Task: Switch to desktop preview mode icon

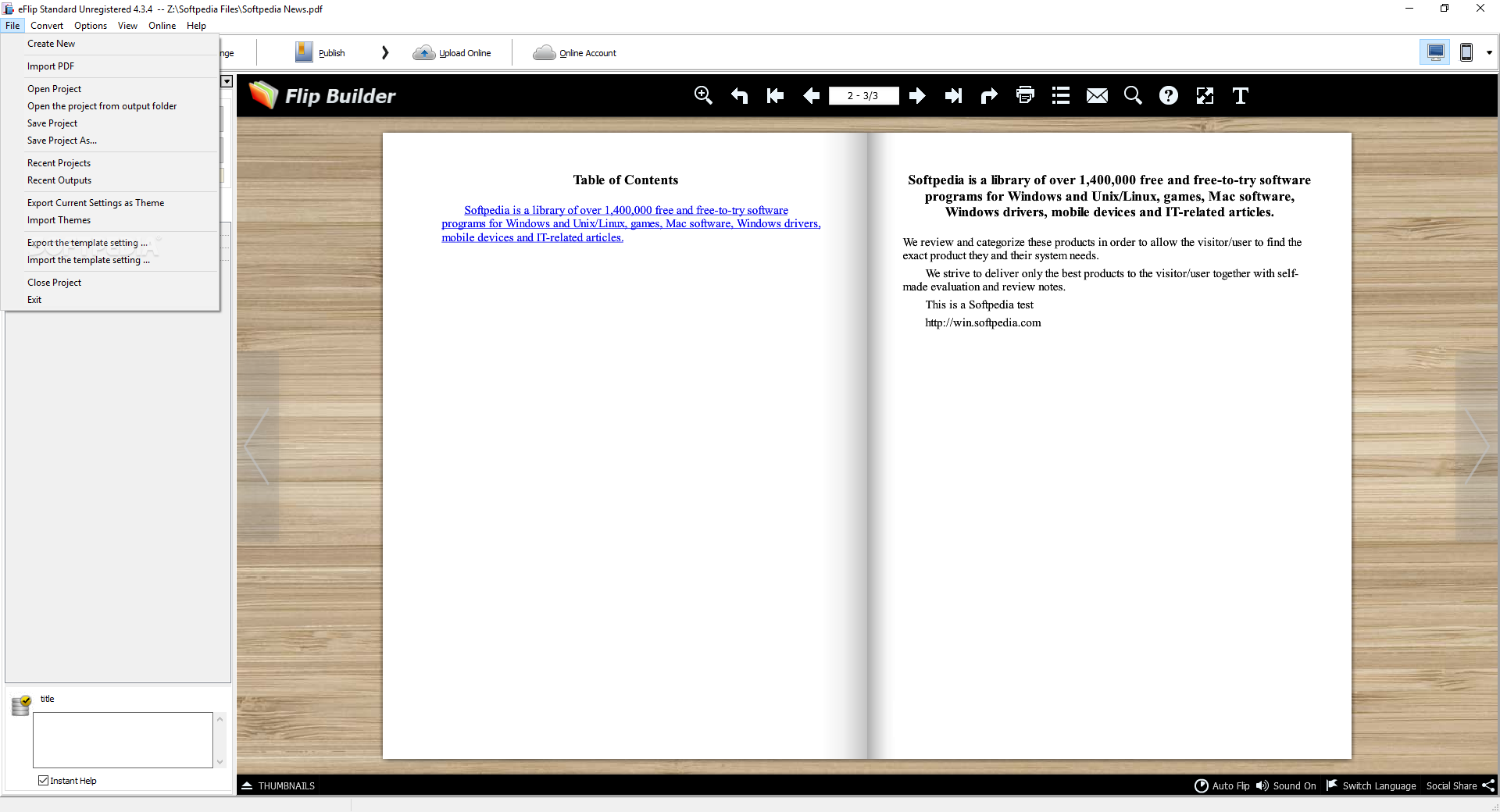Action: tap(1435, 52)
